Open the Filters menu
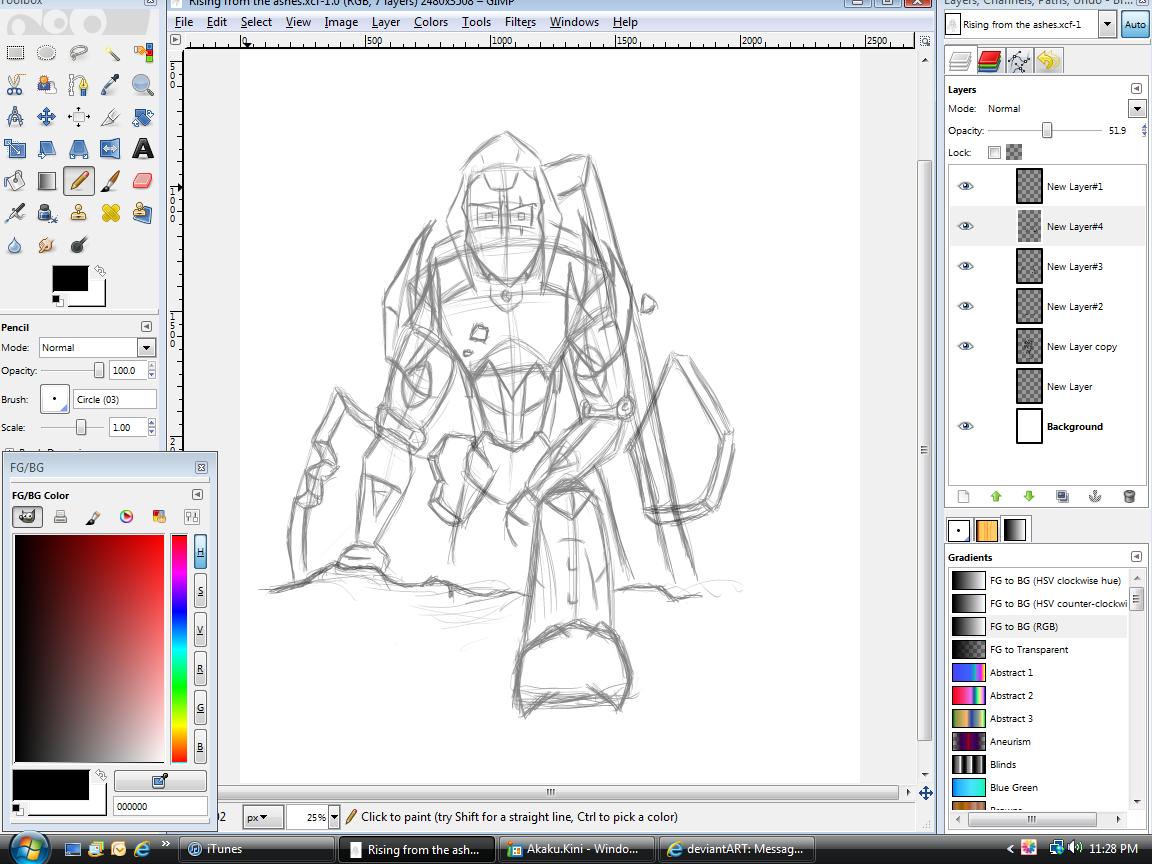Screen dimensions: 1152x864 tap(520, 21)
